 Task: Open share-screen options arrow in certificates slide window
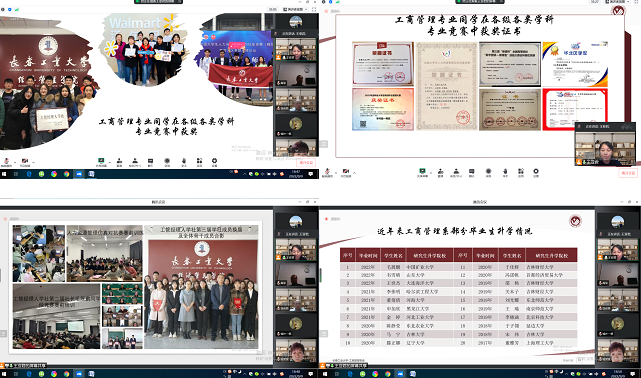click(x=431, y=172)
